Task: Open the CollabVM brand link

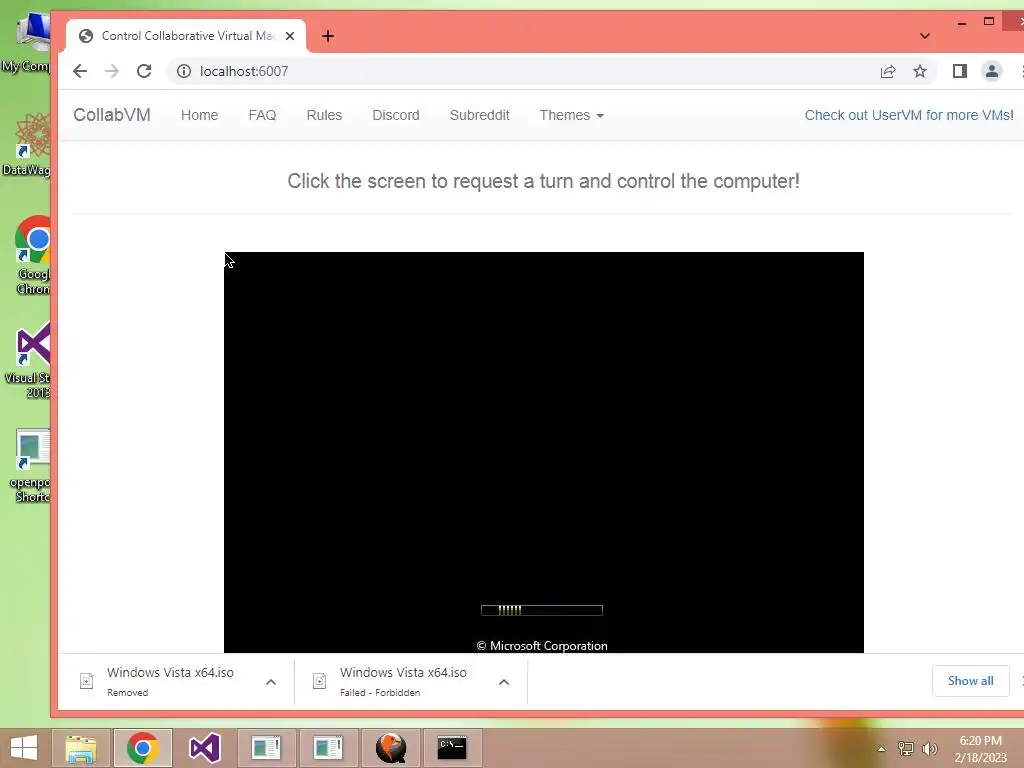Action: click(x=112, y=115)
